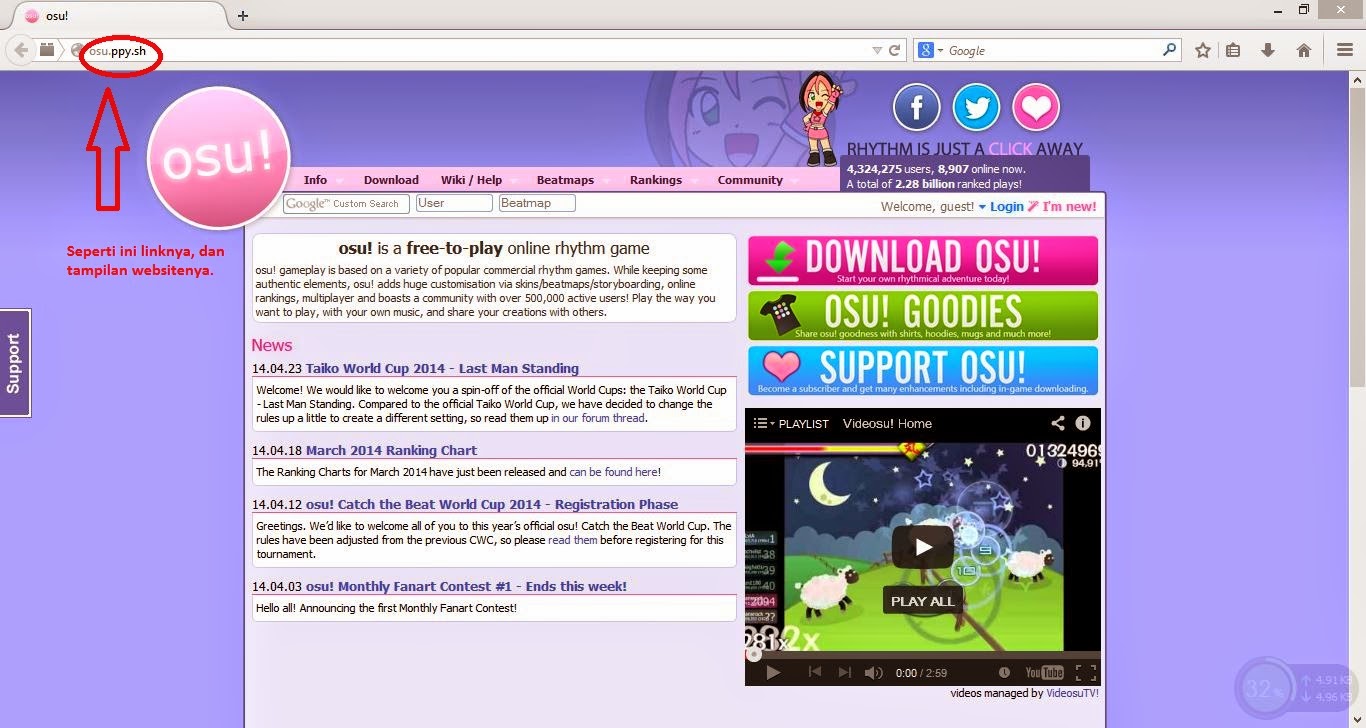The width and height of the screenshot is (1366, 728).
Task: Focus the User search field
Action: click(454, 203)
